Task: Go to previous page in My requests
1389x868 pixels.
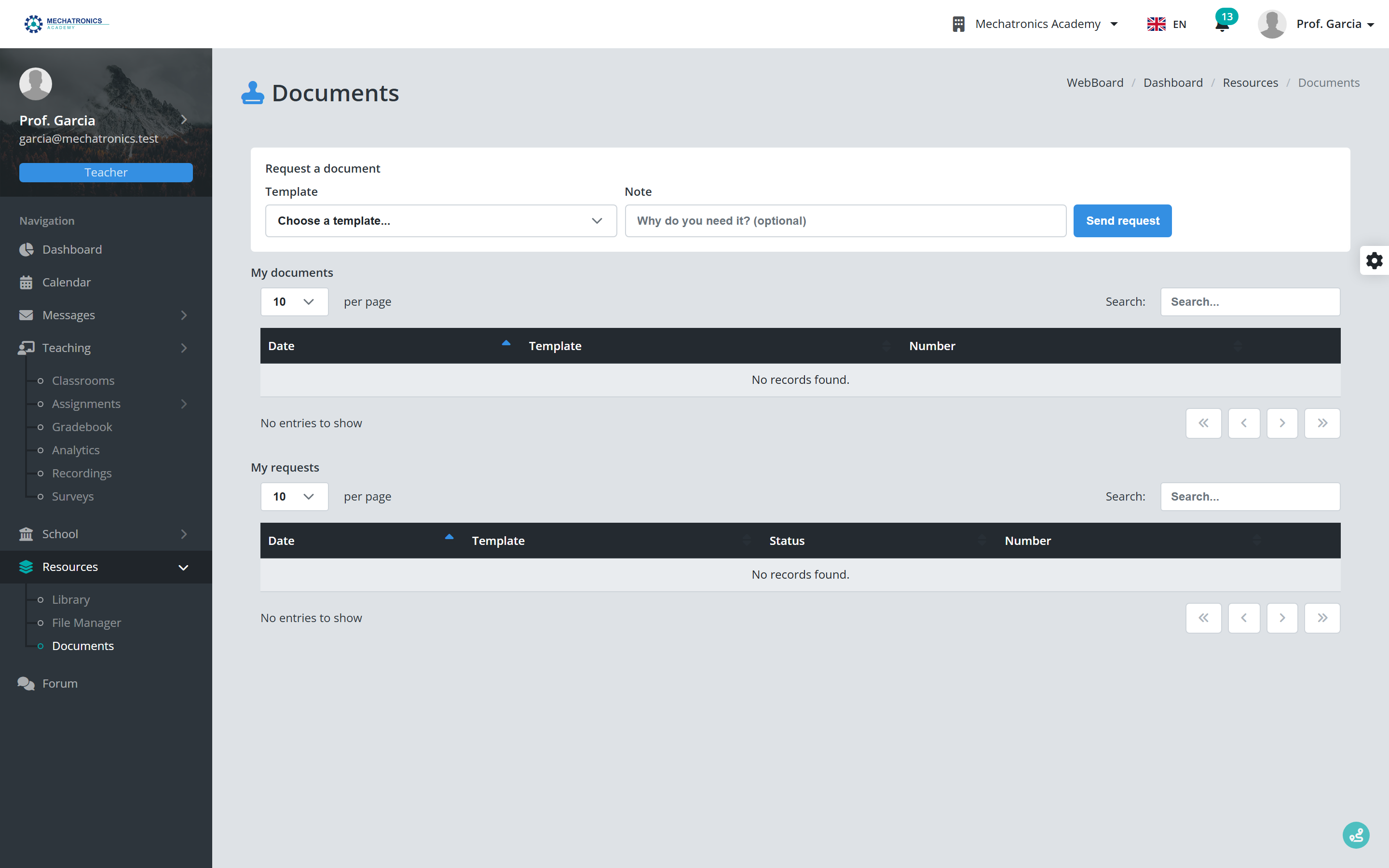Action: (x=1244, y=618)
